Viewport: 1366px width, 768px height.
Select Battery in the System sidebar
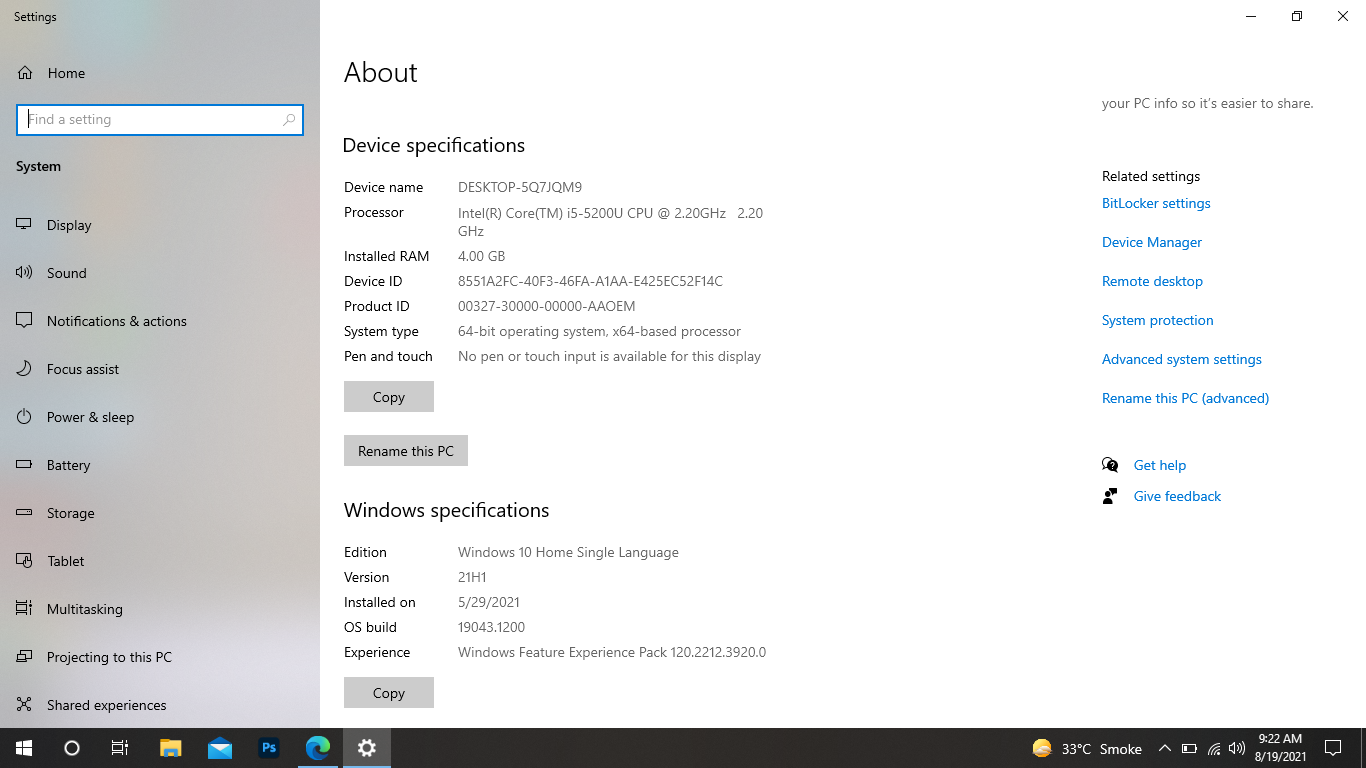[70, 464]
